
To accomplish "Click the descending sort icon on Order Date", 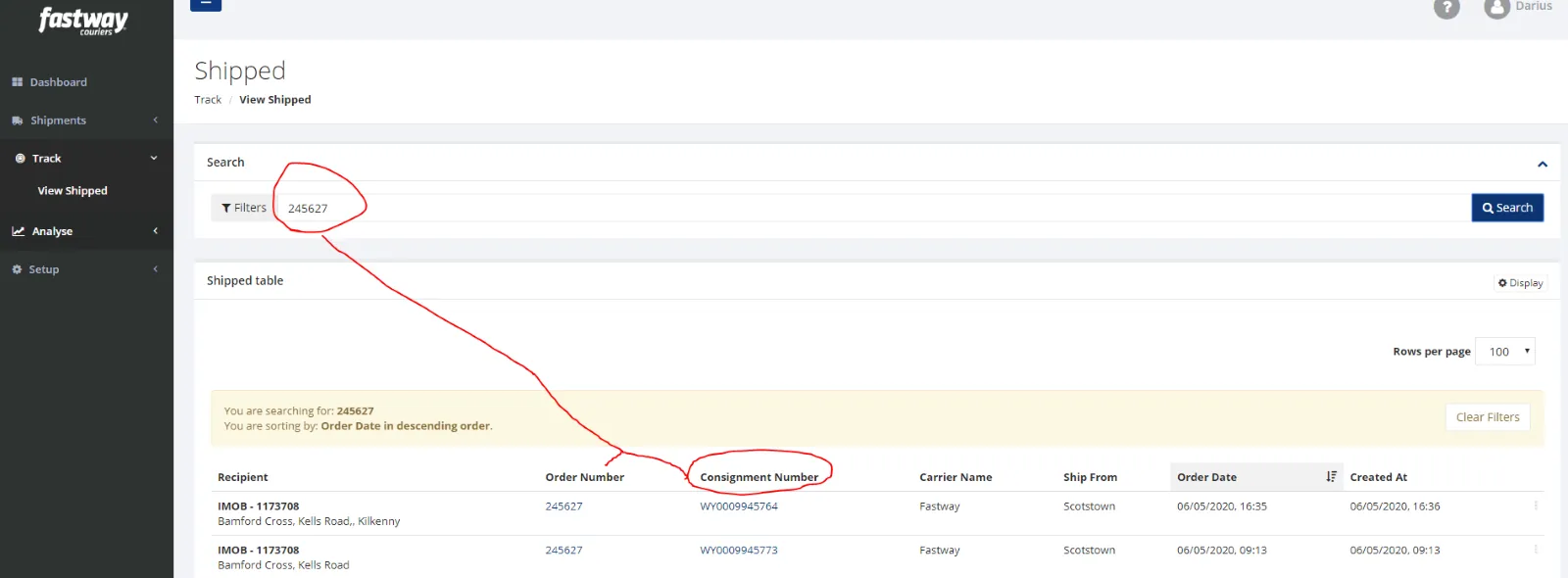I will [x=1331, y=477].
